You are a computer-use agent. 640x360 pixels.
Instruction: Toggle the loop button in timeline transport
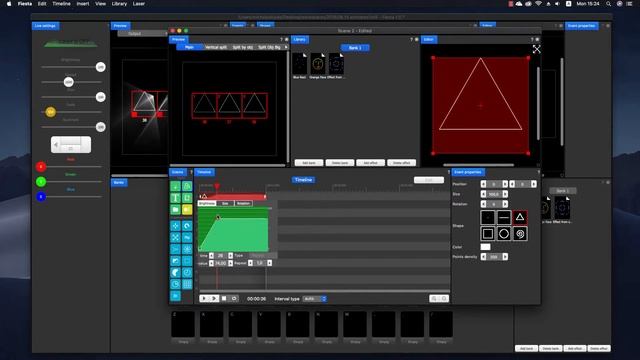[234, 298]
